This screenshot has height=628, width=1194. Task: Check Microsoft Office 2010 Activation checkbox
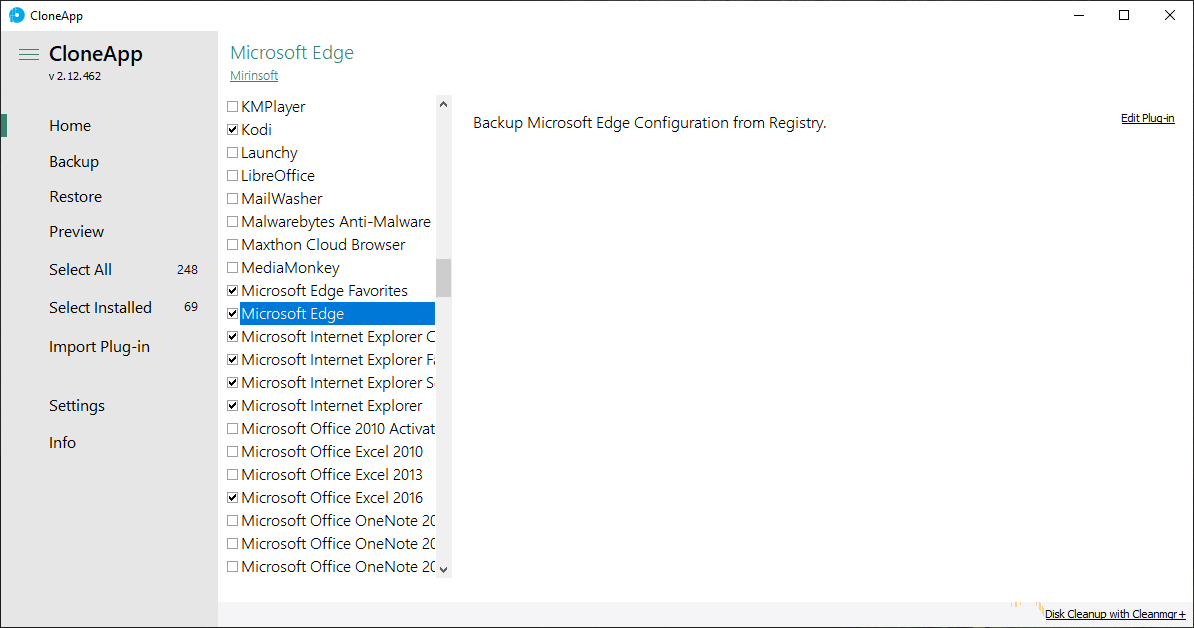tap(232, 429)
